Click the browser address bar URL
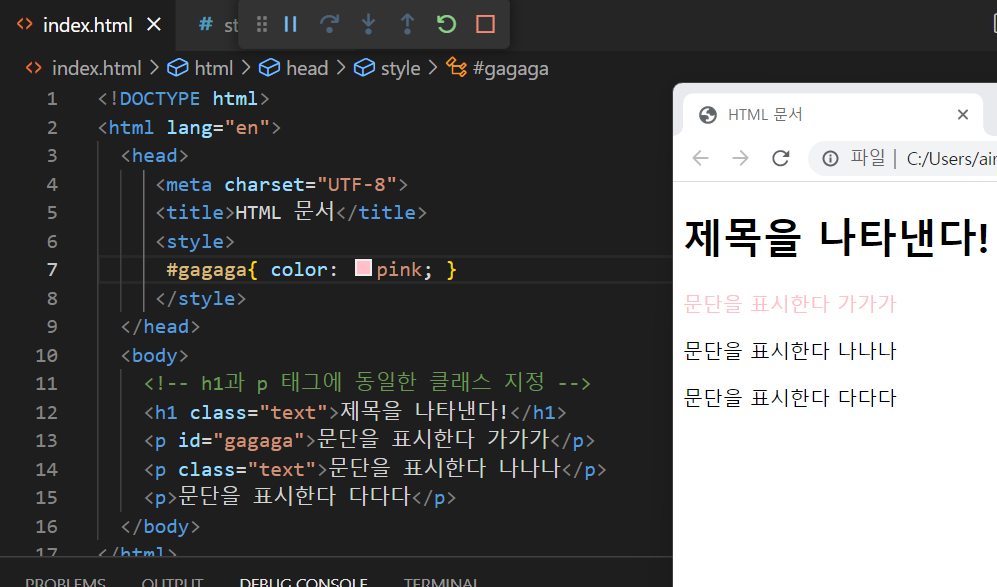The image size is (997, 587). pos(951,158)
